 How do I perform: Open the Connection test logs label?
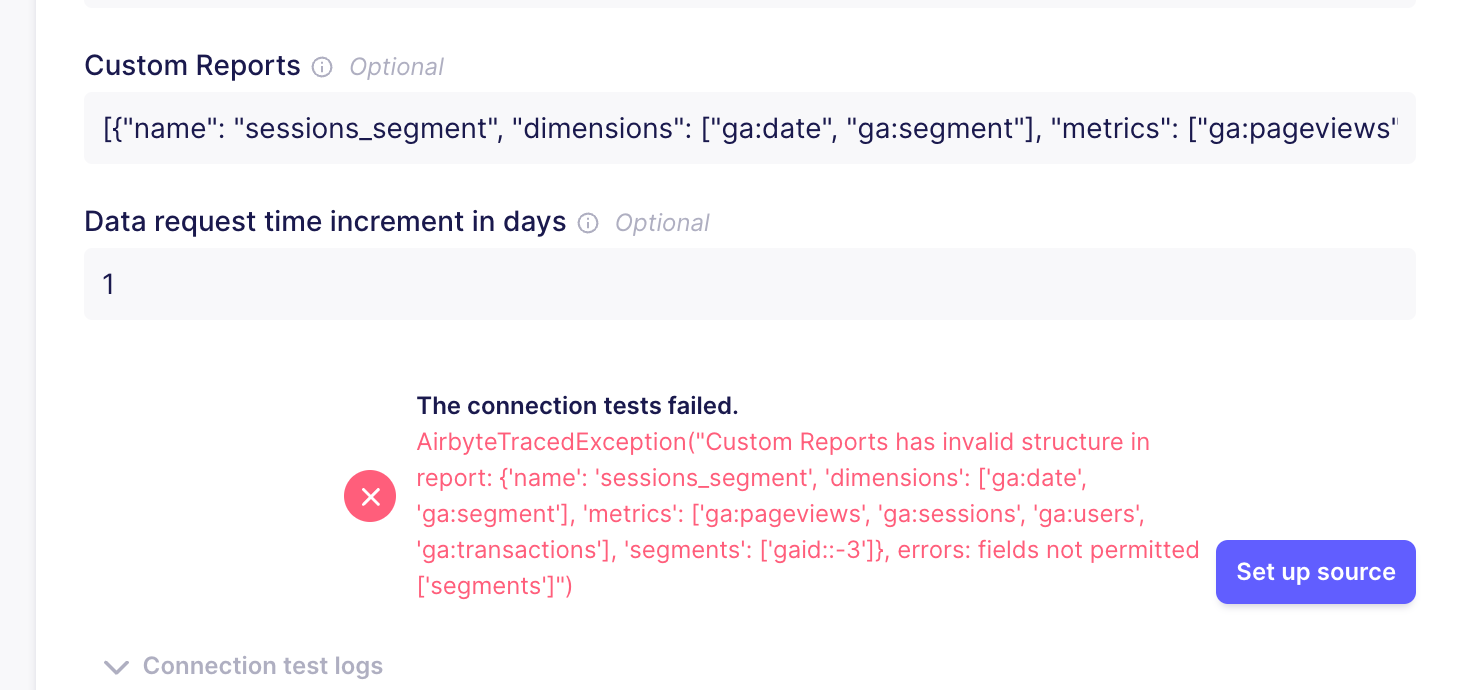coord(262,666)
